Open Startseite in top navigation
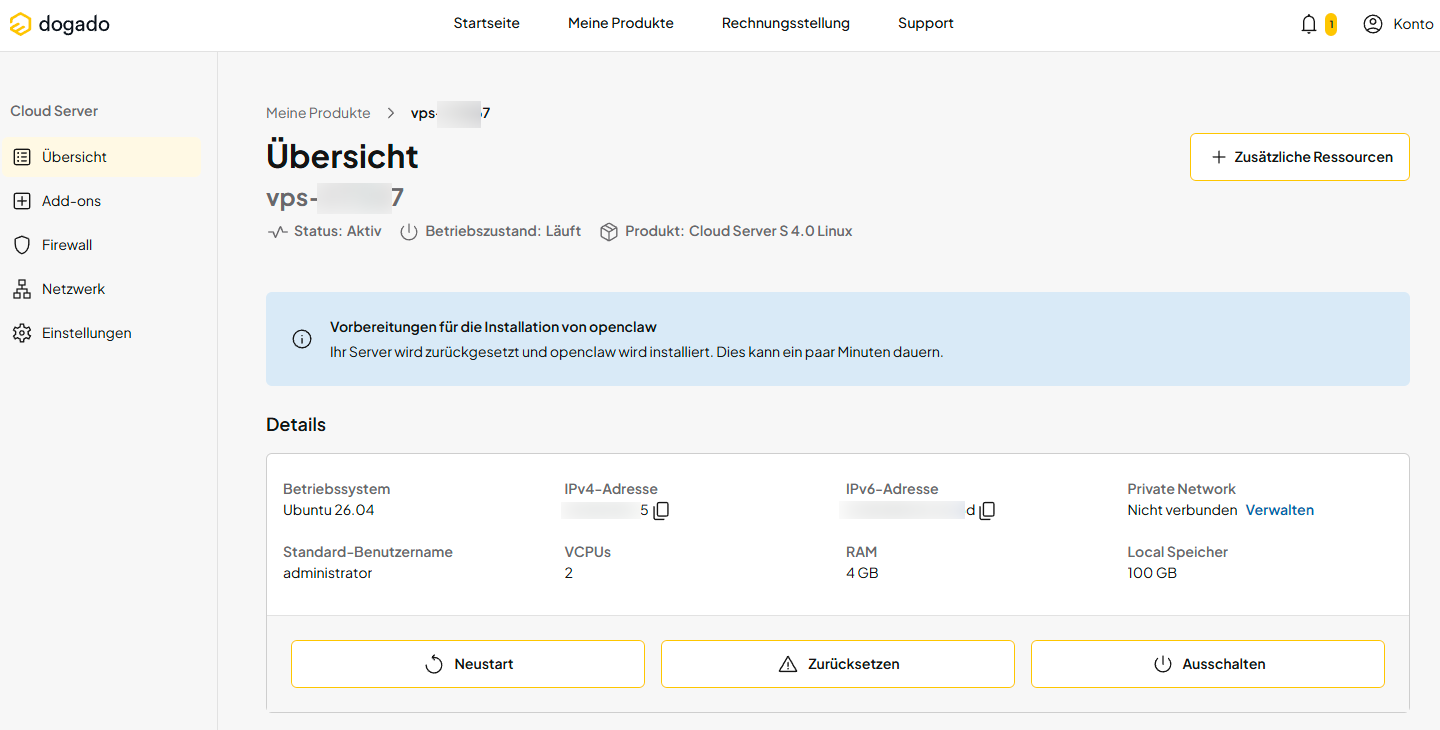The height and width of the screenshot is (730, 1440). [x=486, y=23]
